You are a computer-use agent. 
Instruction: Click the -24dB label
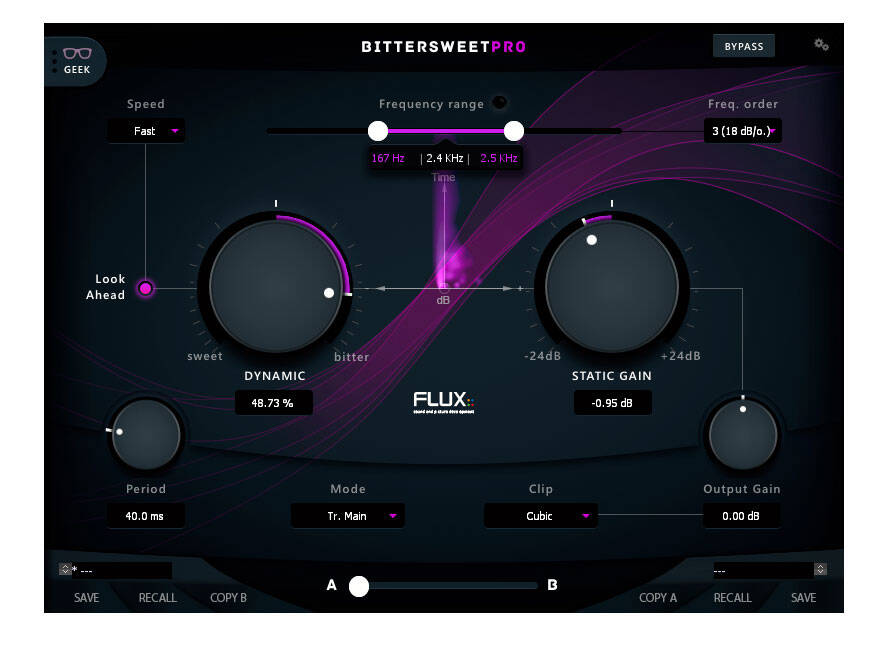pyautogui.click(x=543, y=356)
